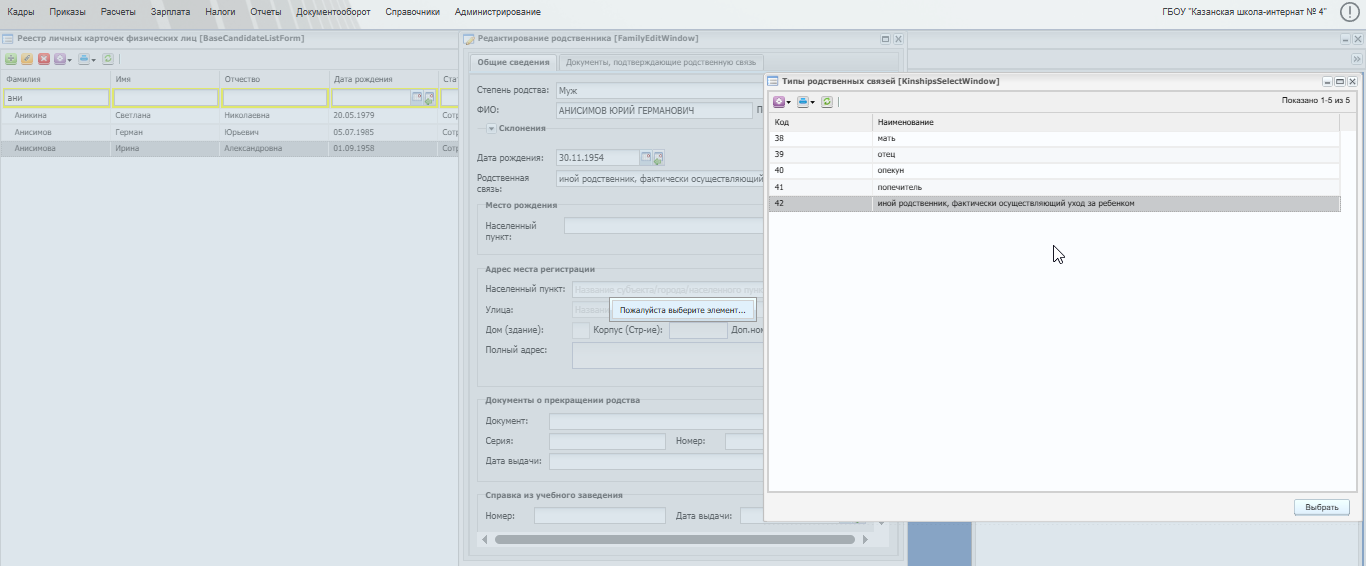Click the Родственная связь field
1366x566 pixels.
660,179
